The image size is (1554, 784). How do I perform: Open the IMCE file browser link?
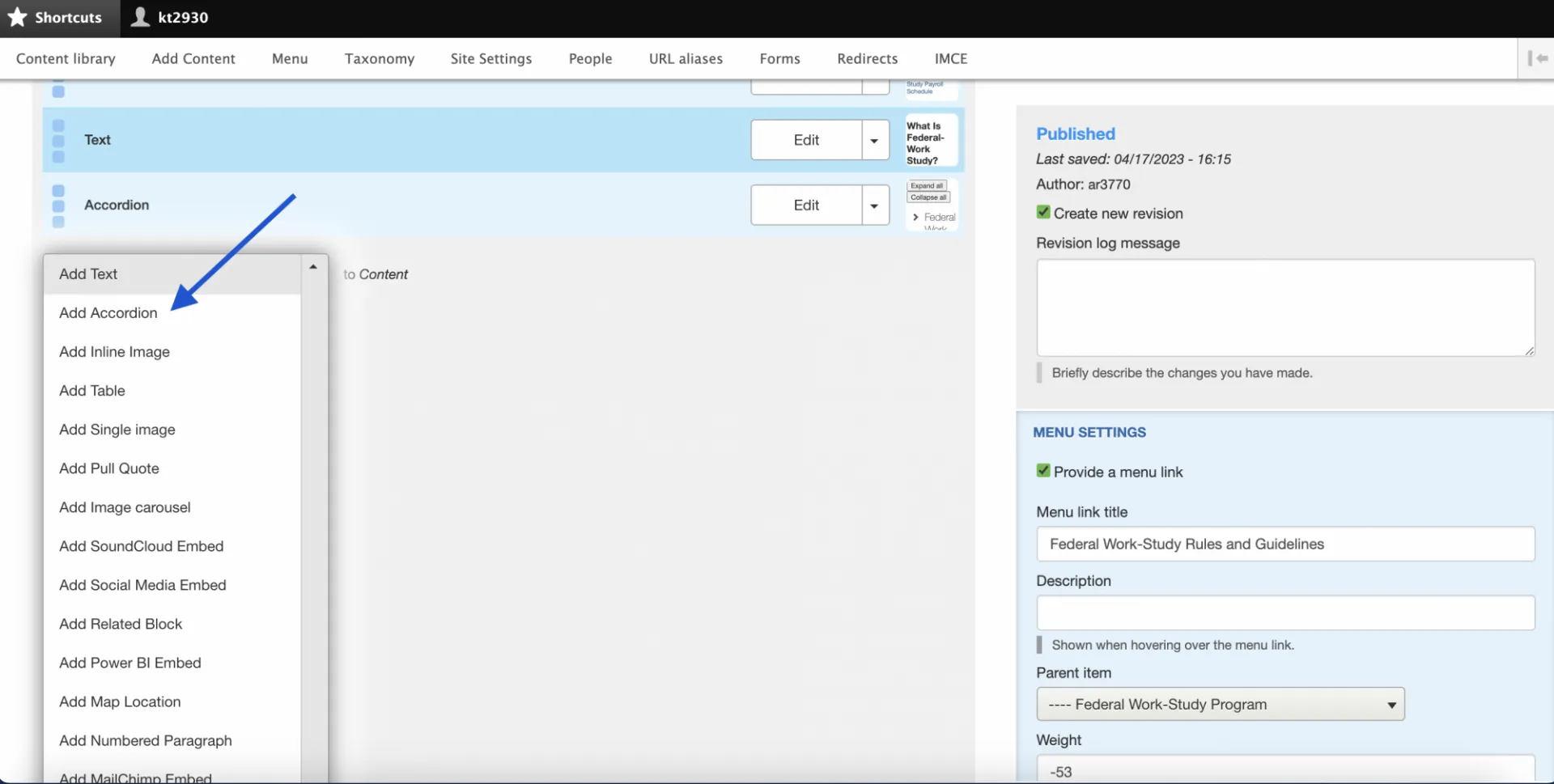951,58
